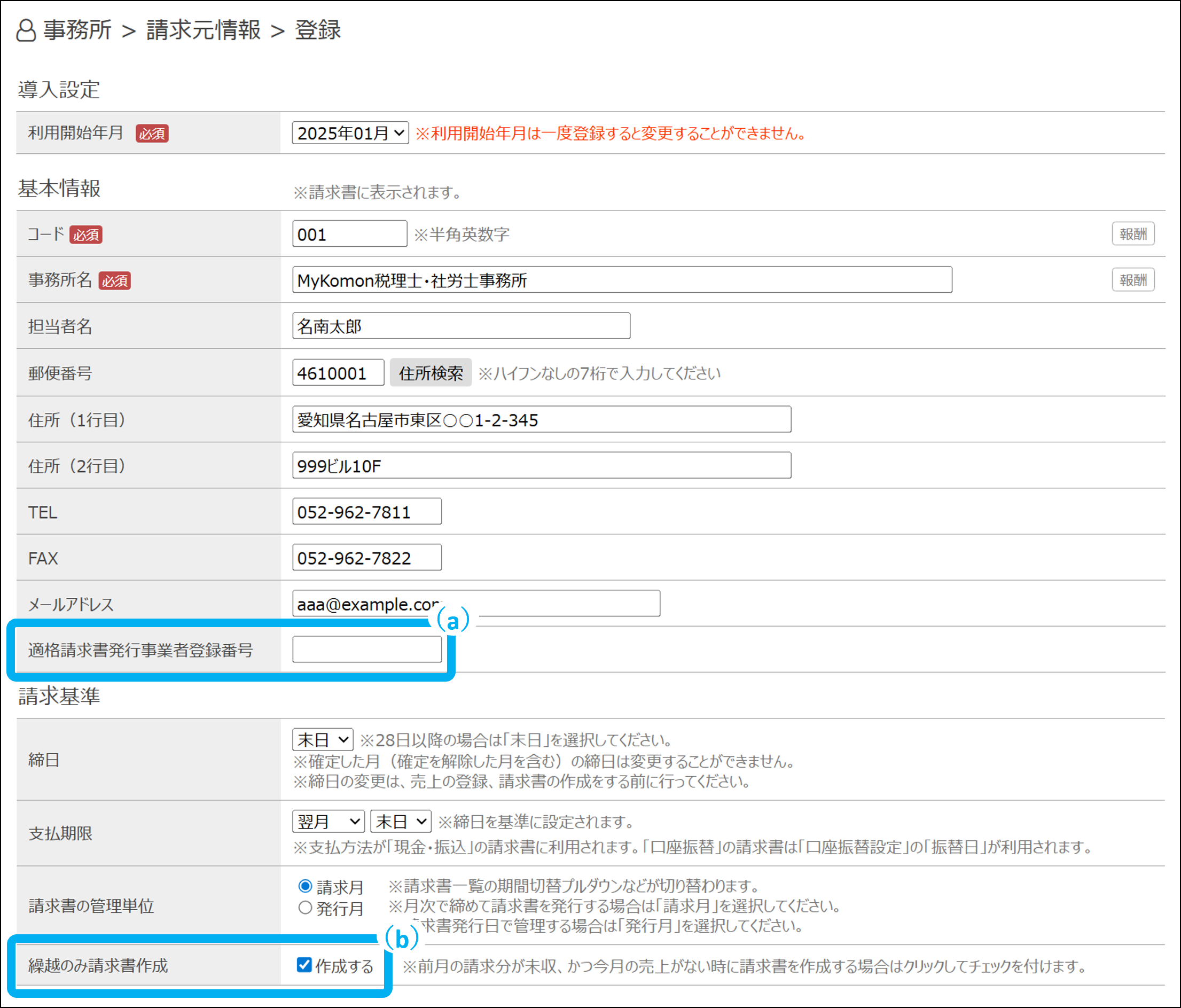Click the 報酬 button in コード row
This screenshot has width=1181, height=1008.
tap(1132, 234)
